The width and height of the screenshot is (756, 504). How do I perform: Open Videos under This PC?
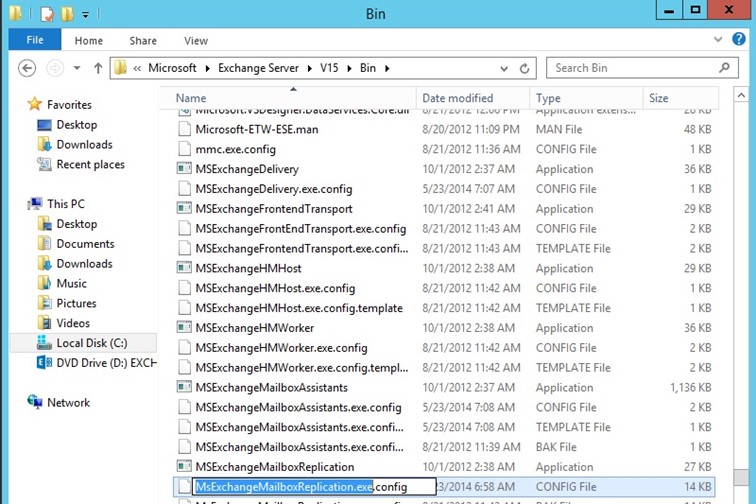point(73,323)
